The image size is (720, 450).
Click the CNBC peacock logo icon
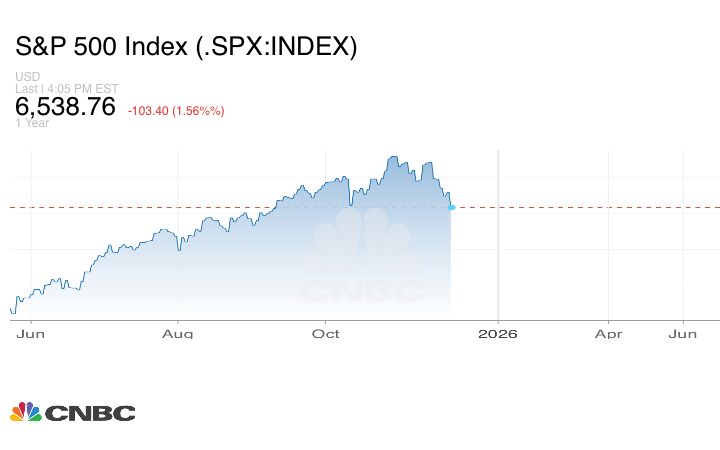pyautogui.click(x=25, y=412)
